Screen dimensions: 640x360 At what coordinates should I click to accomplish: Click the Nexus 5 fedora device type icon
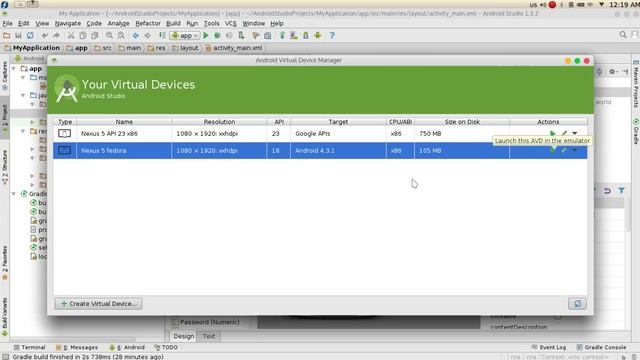pyautogui.click(x=64, y=151)
